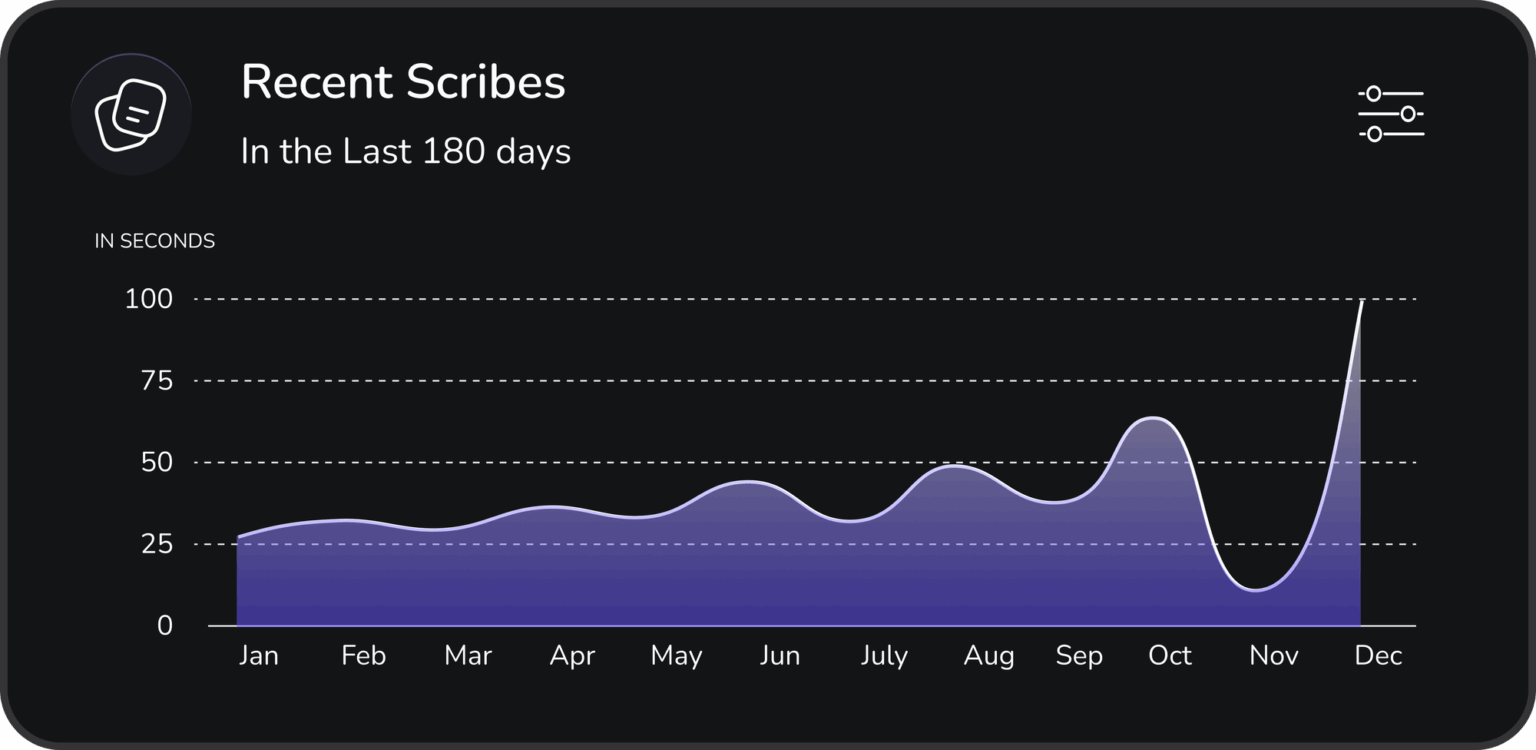This screenshot has height=750, width=1536.
Task: Click the 'IN SECONDS' axis unit label
Action: point(154,241)
